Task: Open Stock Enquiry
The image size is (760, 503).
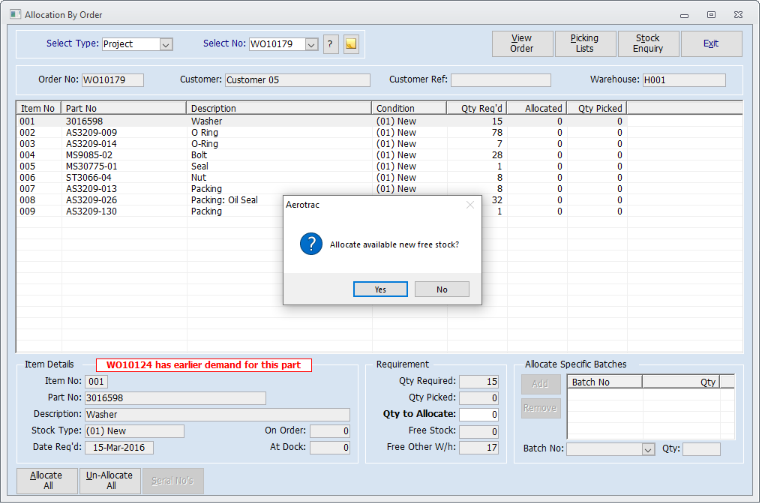Action: coord(647,44)
